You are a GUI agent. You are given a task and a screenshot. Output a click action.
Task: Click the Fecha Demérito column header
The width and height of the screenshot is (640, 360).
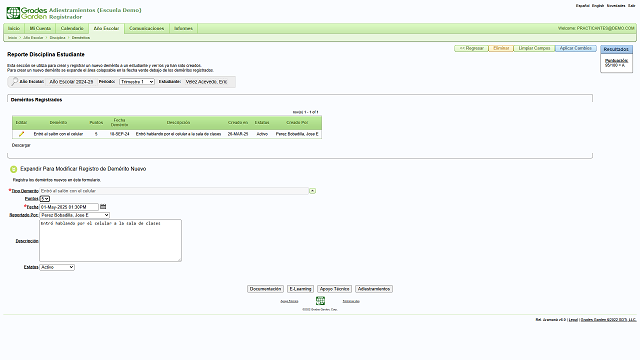[x=119, y=122]
